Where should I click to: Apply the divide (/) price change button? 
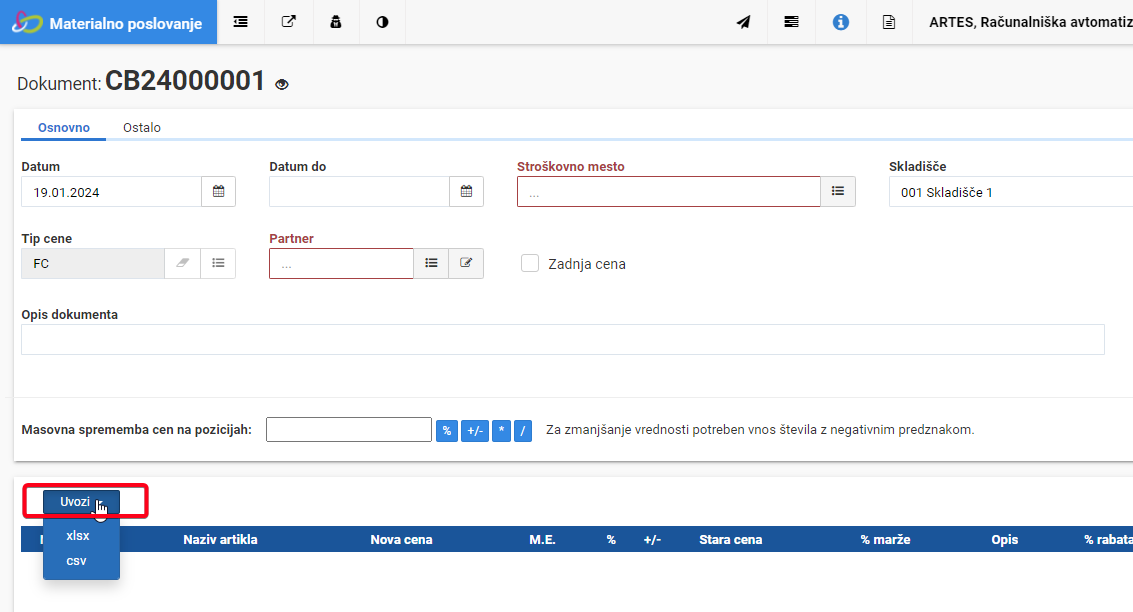(523, 431)
